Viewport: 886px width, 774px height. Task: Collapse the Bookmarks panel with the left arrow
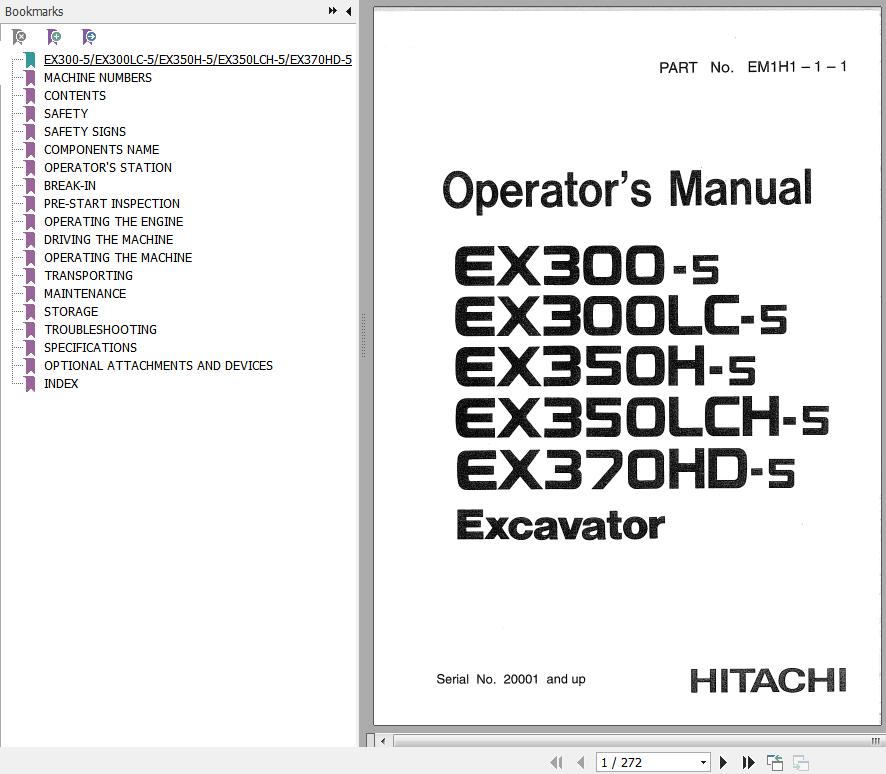click(348, 11)
